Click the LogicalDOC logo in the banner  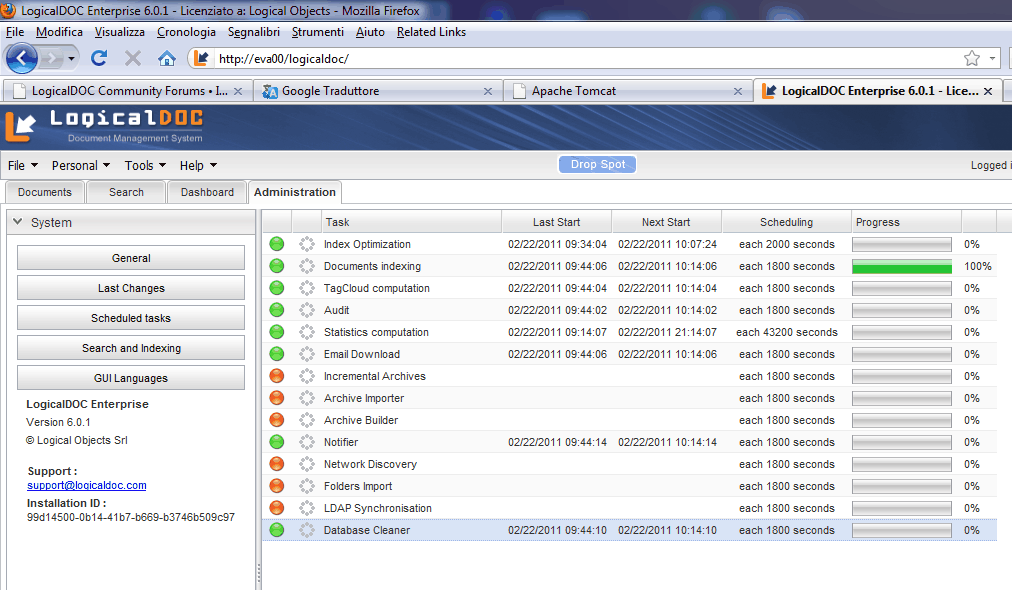105,127
